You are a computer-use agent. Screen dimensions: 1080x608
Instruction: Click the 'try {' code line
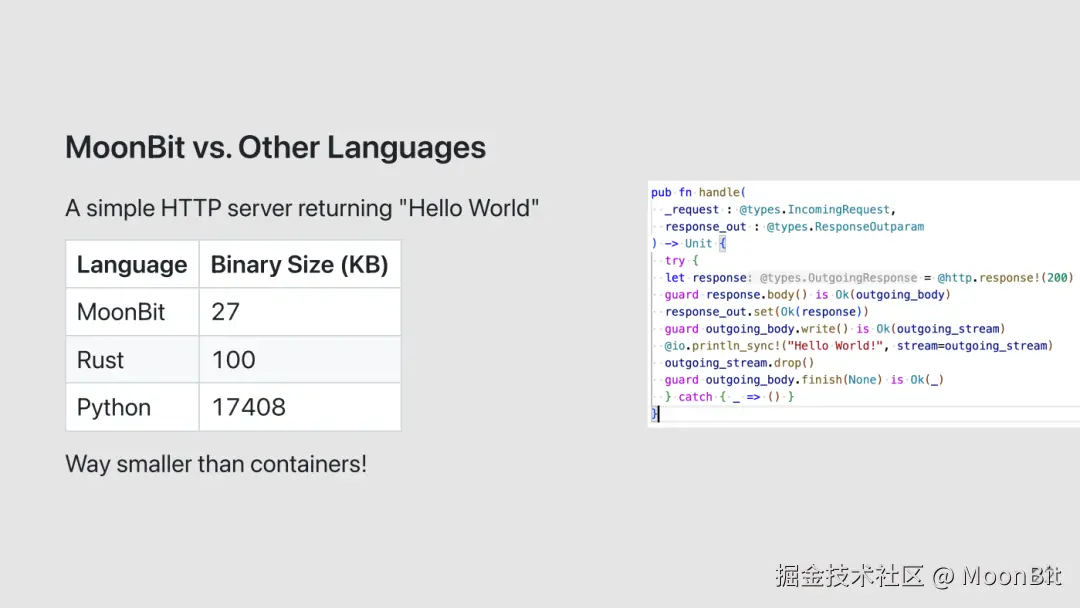pos(681,260)
